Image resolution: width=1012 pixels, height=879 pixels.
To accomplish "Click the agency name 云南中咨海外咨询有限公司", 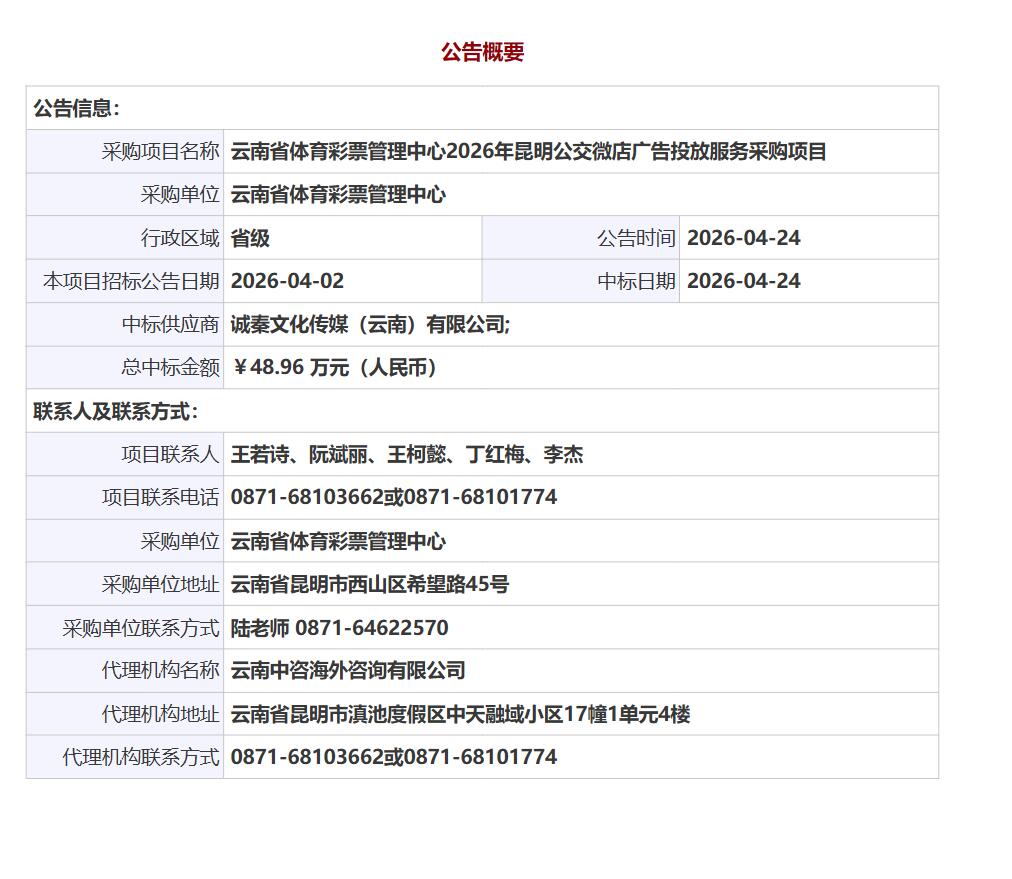I will pyautogui.click(x=348, y=671).
